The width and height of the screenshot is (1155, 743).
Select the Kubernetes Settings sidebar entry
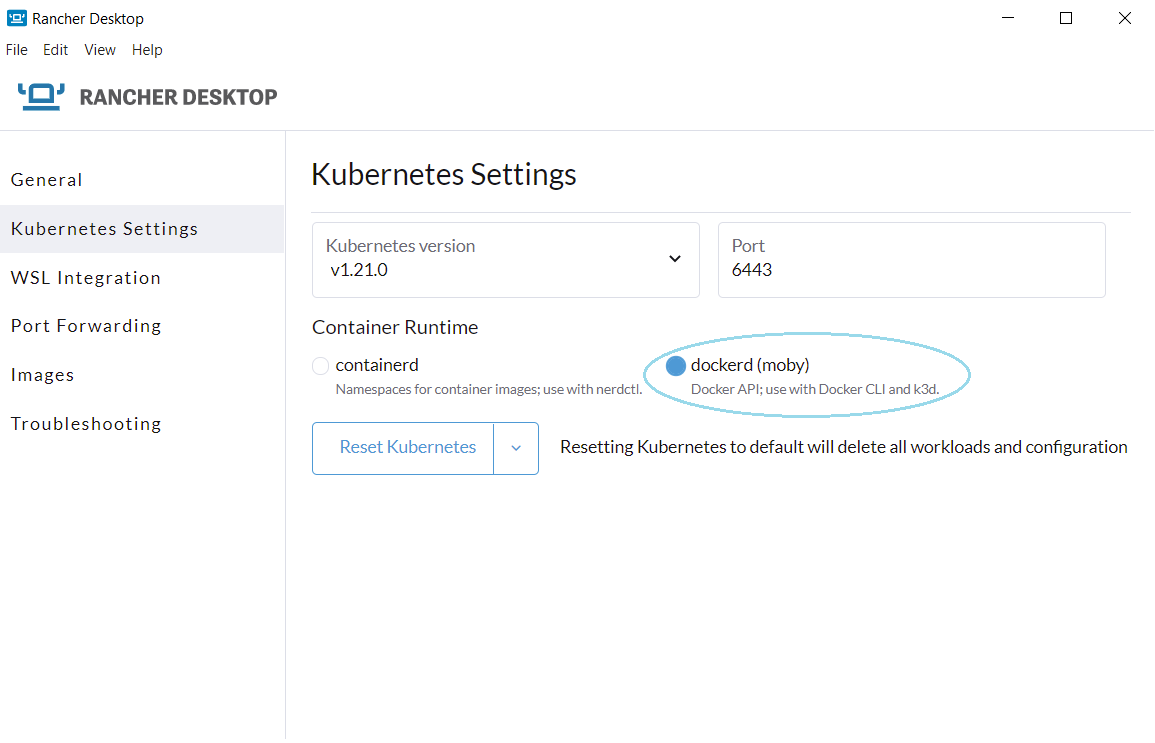point(104,228)
